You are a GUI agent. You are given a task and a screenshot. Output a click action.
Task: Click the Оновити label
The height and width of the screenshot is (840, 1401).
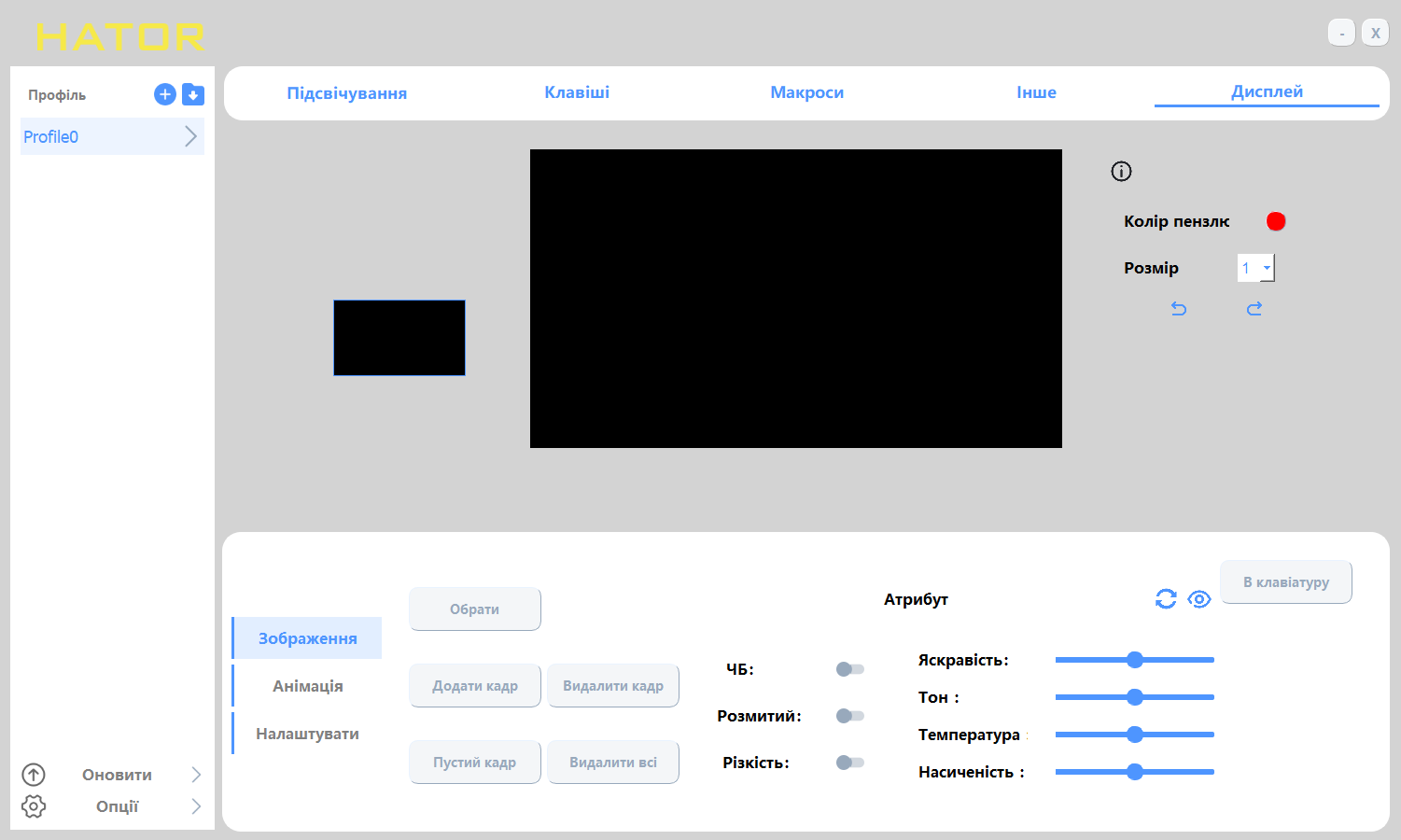click(117, 775)
